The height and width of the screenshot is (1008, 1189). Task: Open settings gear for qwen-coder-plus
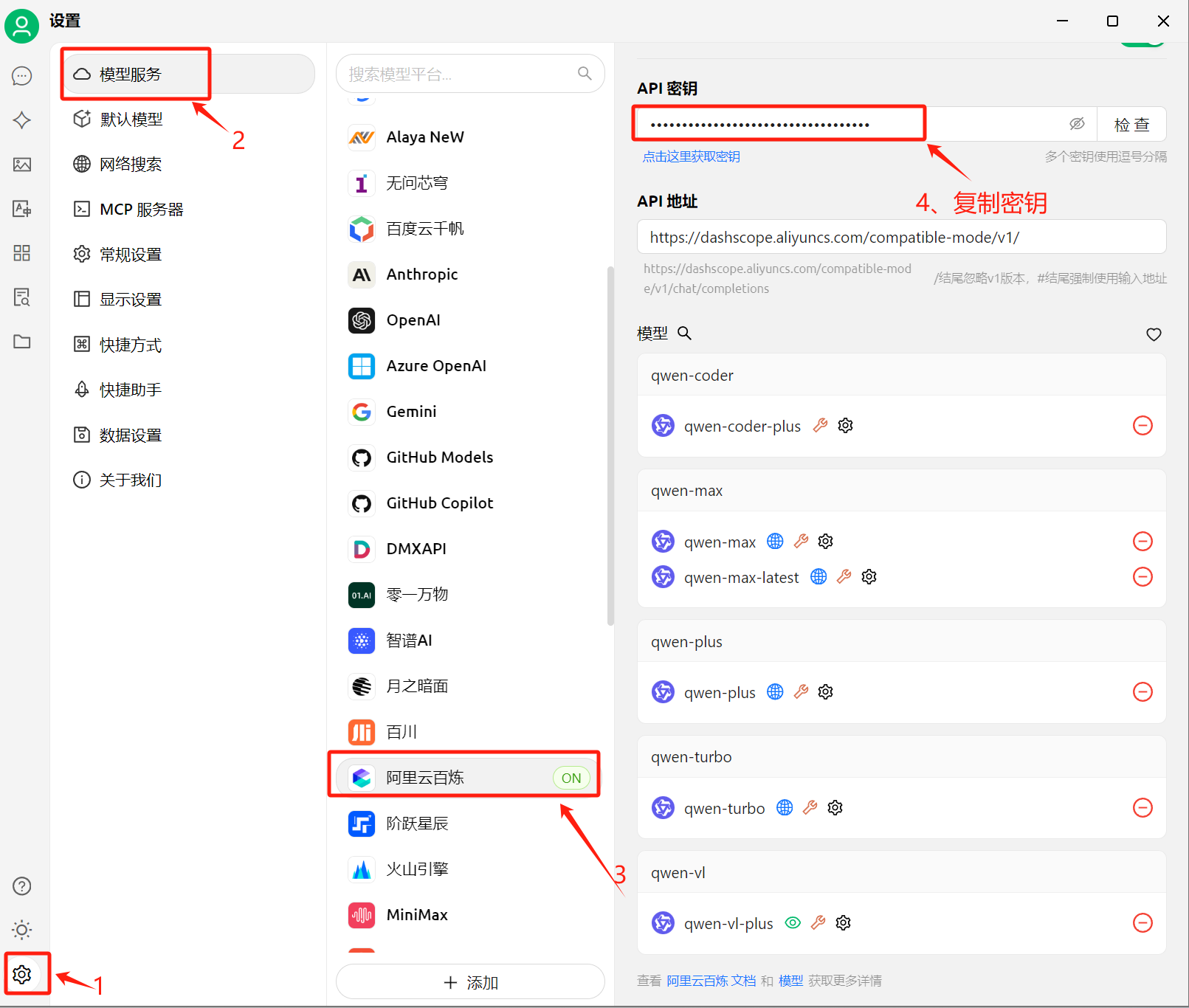tap(846, 426)
